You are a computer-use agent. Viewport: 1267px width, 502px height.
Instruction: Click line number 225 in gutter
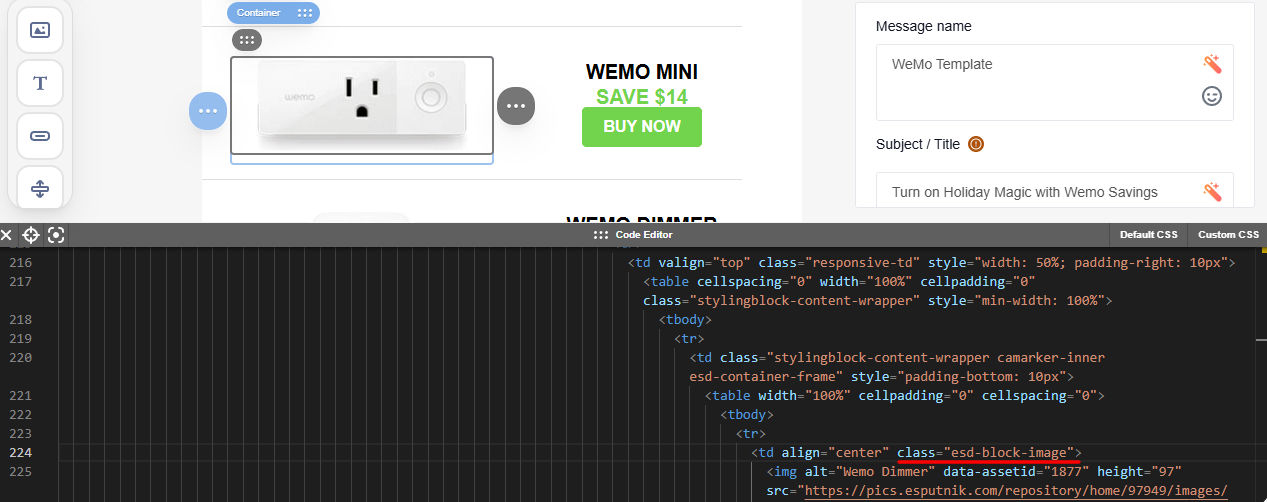(21, 472)
